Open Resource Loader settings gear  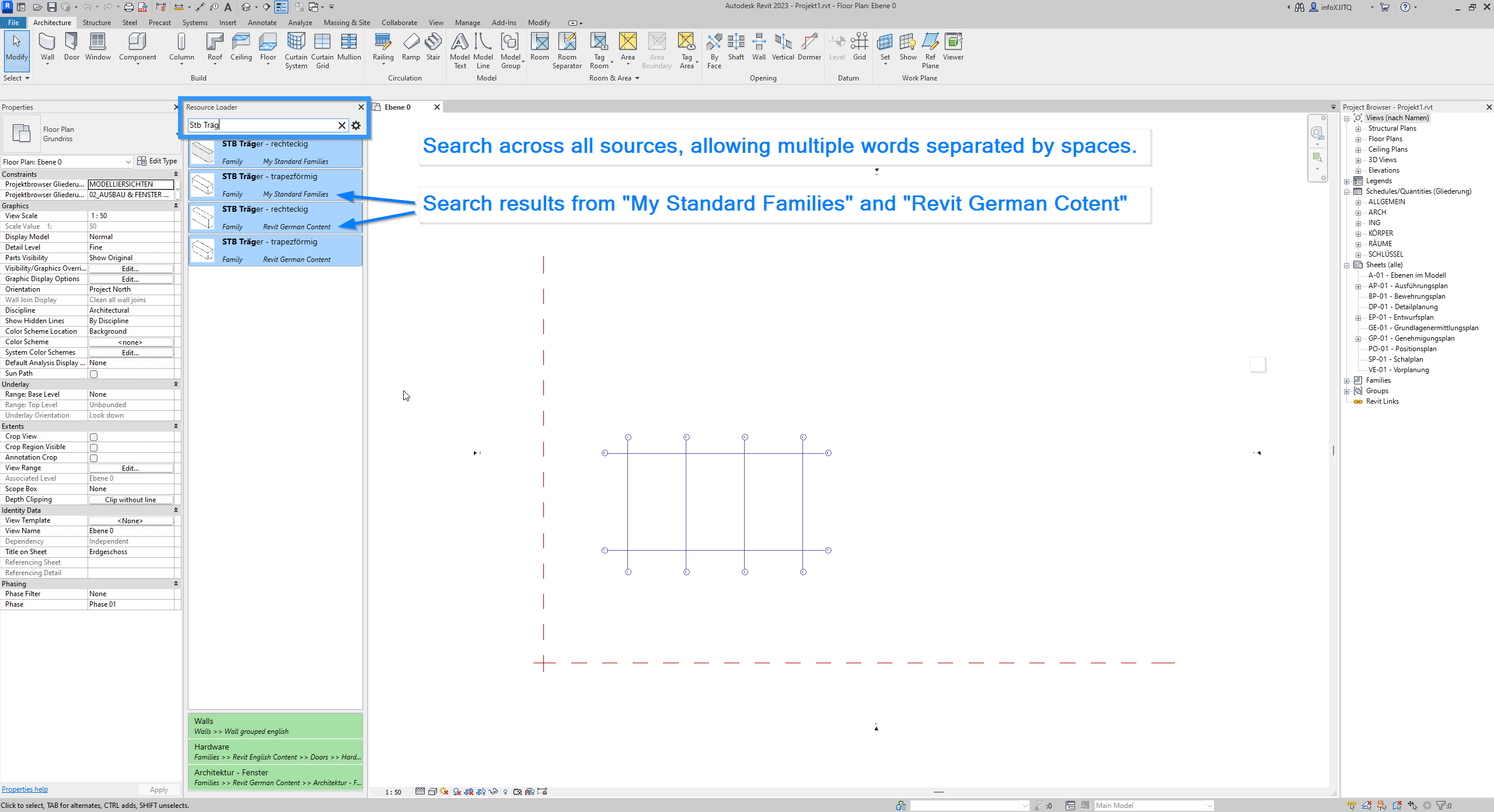356,125
